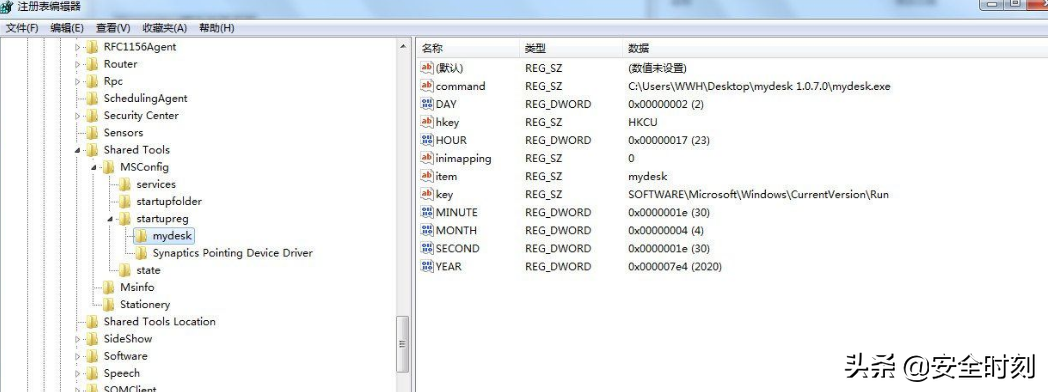Open the 文件(F) menu
Image resolution: width=1048 pixels, height=392 pixels.
coord(22,28)
